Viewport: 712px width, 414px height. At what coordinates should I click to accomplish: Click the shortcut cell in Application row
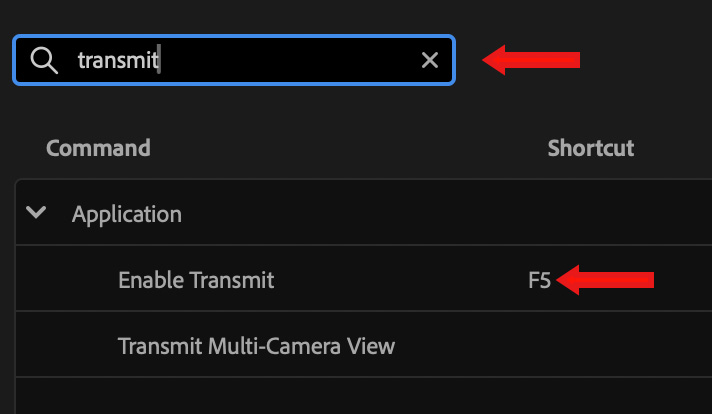pyautogui.click(x=590, y=214)
